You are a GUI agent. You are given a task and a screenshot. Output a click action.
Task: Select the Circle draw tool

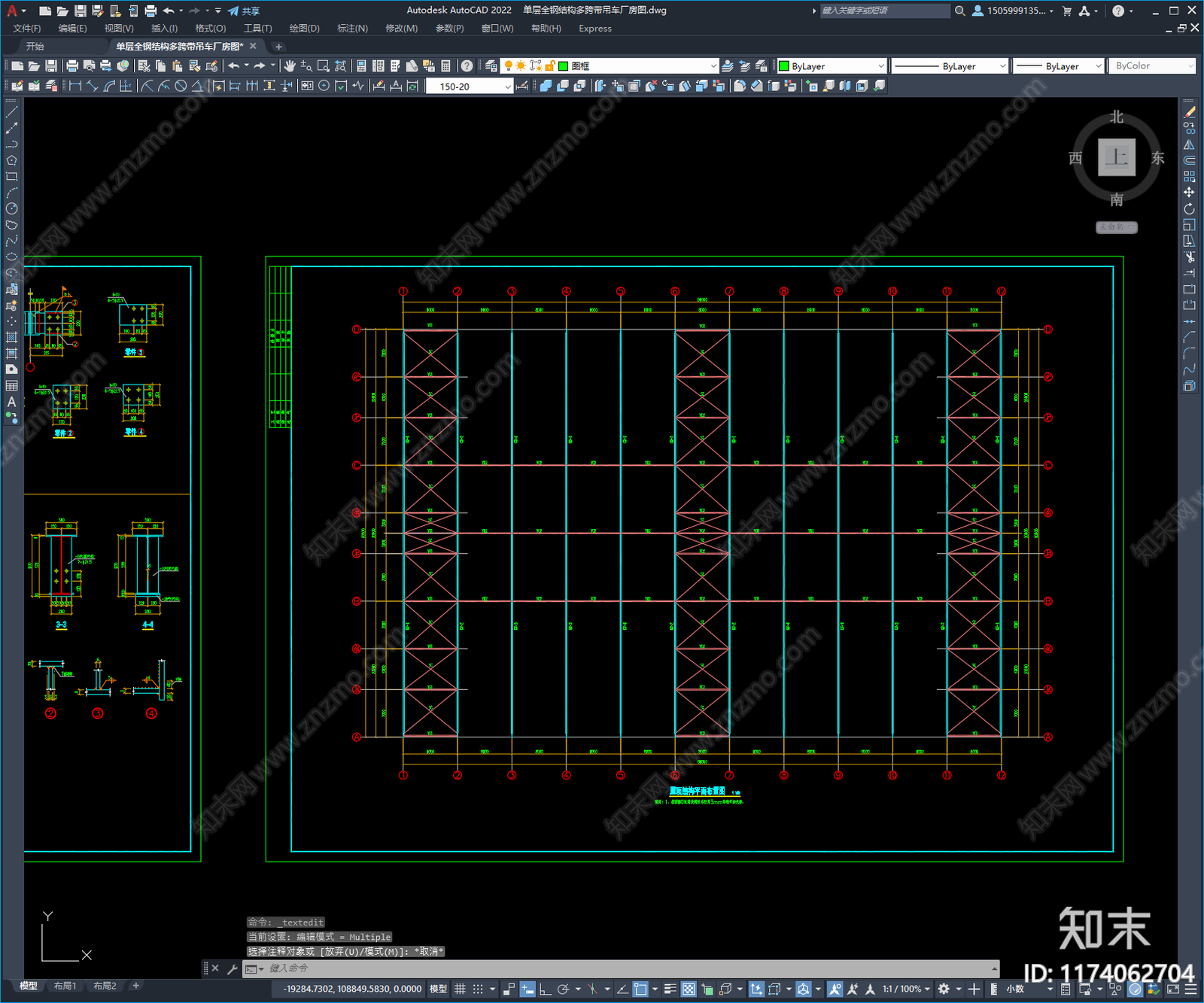pyautogui.click(x=11, y=208)
